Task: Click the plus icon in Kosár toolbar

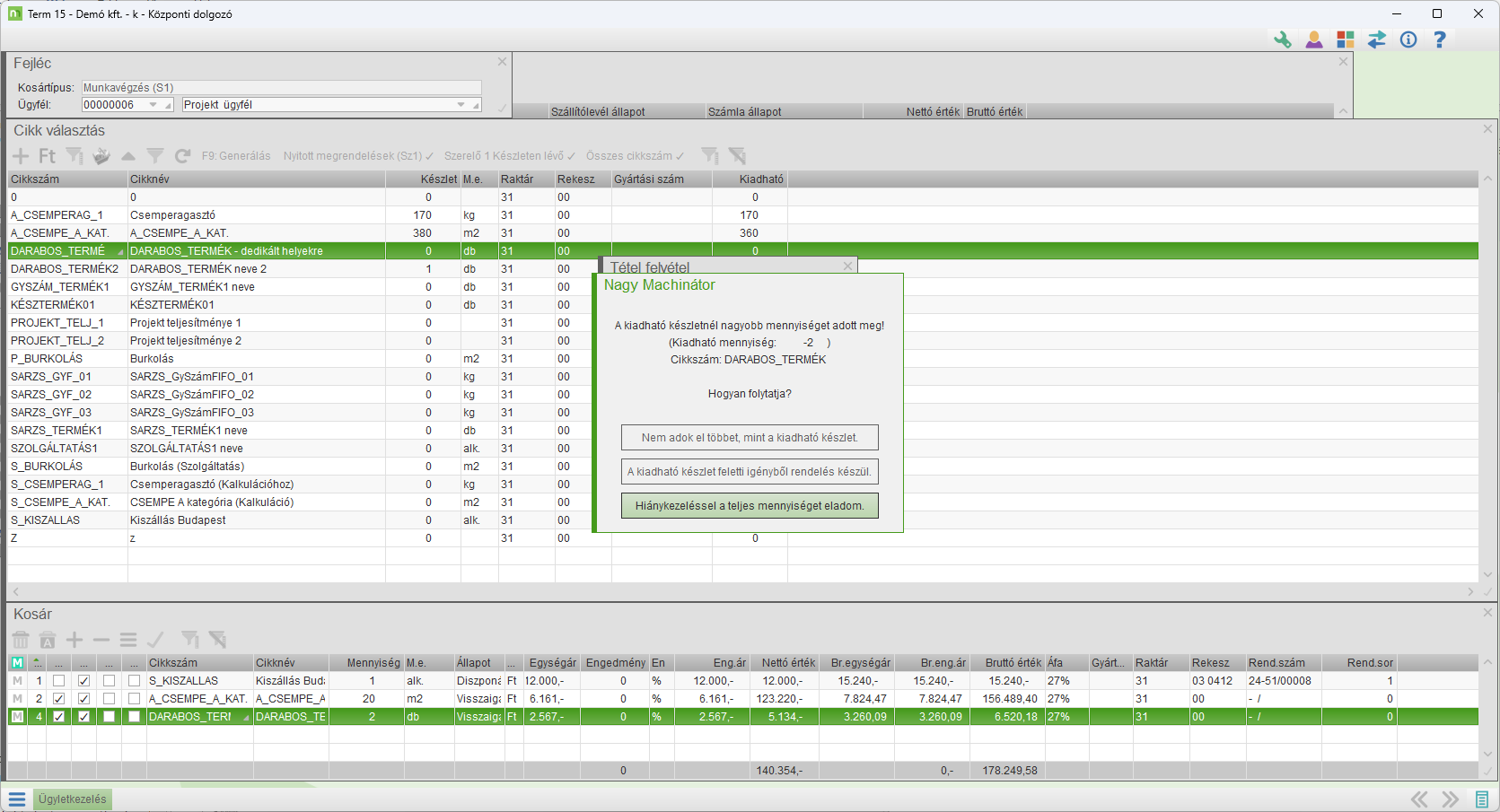Action: tap(75, 640)
